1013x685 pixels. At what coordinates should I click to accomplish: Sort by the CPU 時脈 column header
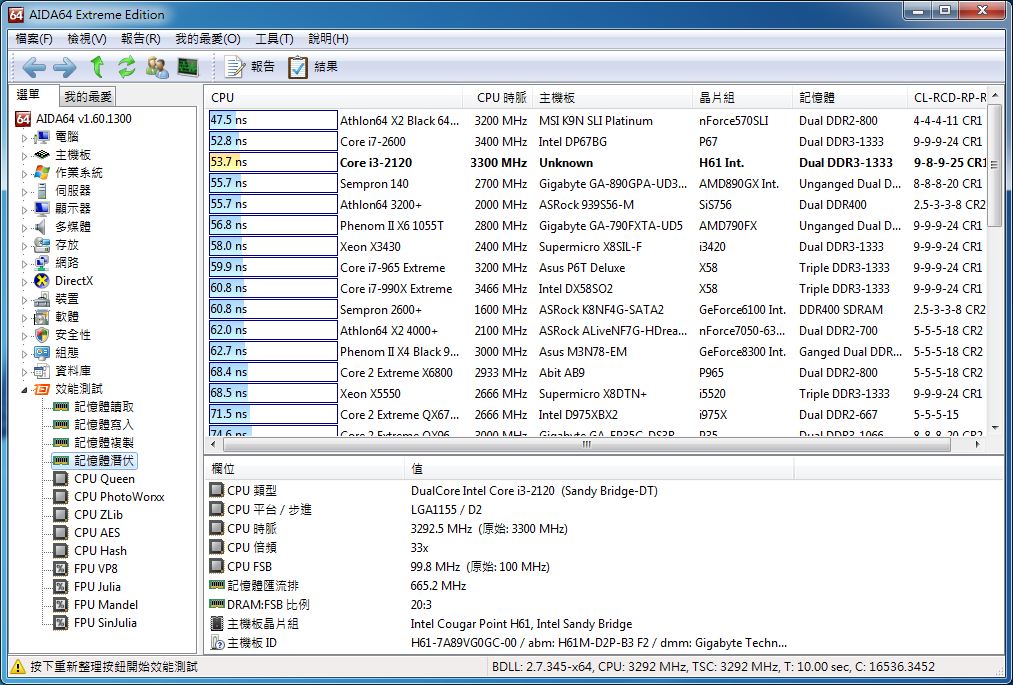498,98
